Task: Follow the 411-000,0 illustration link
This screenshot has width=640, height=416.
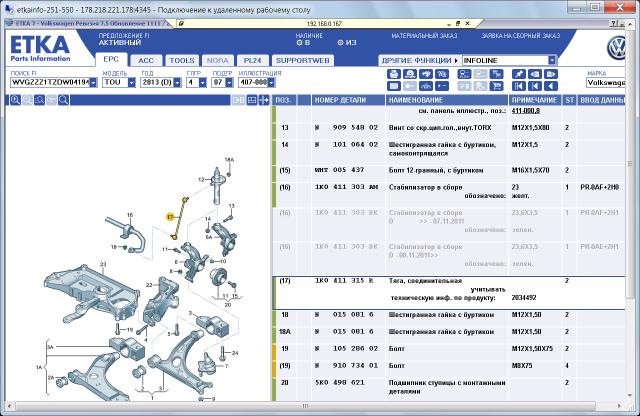Action: [x=525, y=111]
